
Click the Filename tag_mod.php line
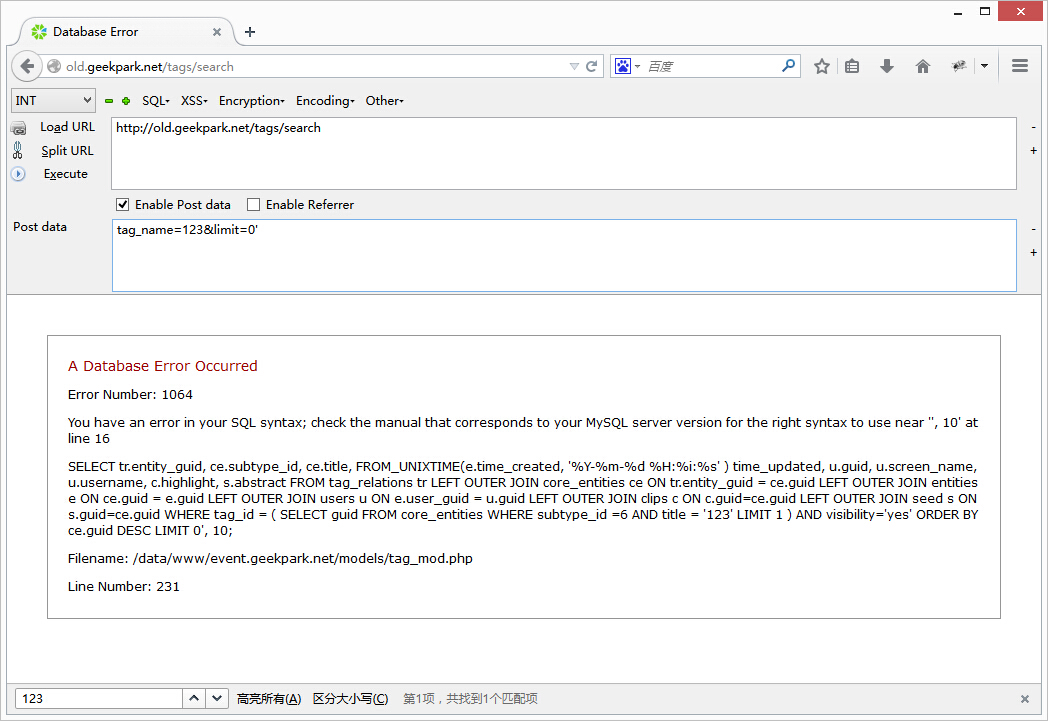[270, 559]
